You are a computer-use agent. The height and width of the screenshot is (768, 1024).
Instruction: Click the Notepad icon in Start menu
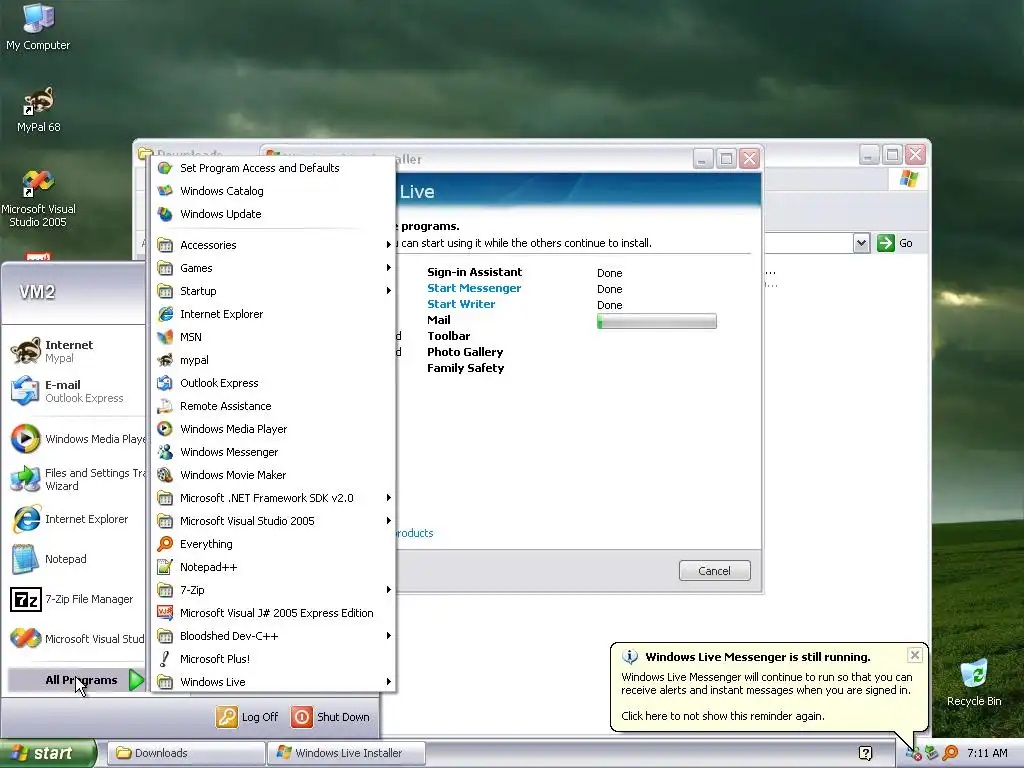point(26,559)
